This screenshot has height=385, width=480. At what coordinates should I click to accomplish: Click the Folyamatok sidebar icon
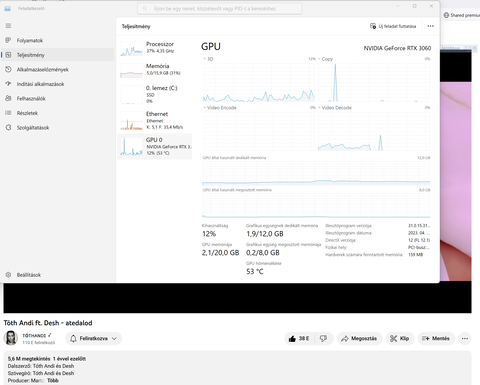click(x=8, y=40)
